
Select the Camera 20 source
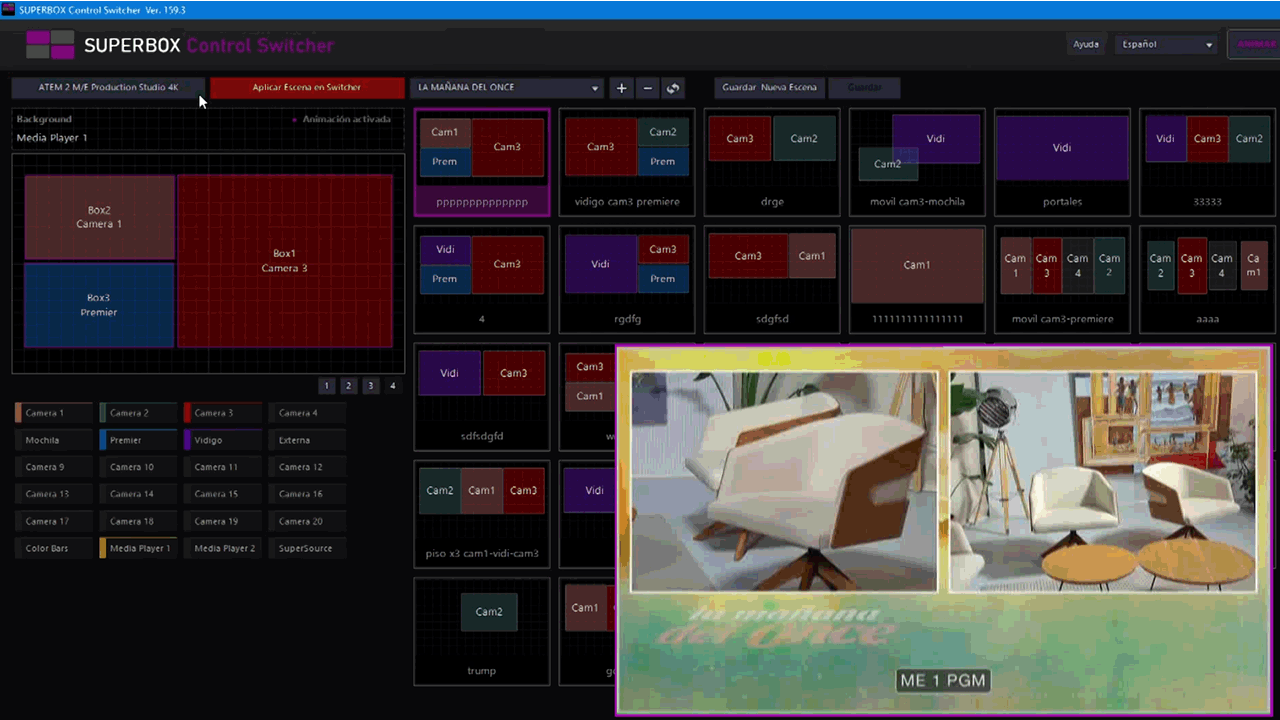(x=307, y=521)
